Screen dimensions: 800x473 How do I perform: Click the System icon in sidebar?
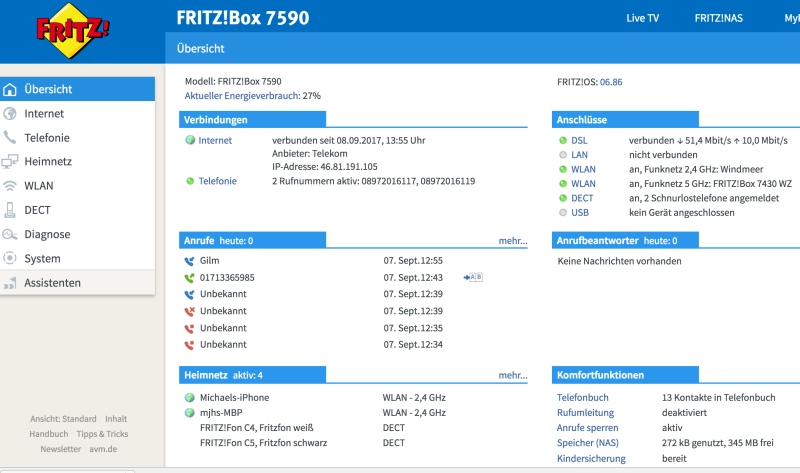(10, 258)
